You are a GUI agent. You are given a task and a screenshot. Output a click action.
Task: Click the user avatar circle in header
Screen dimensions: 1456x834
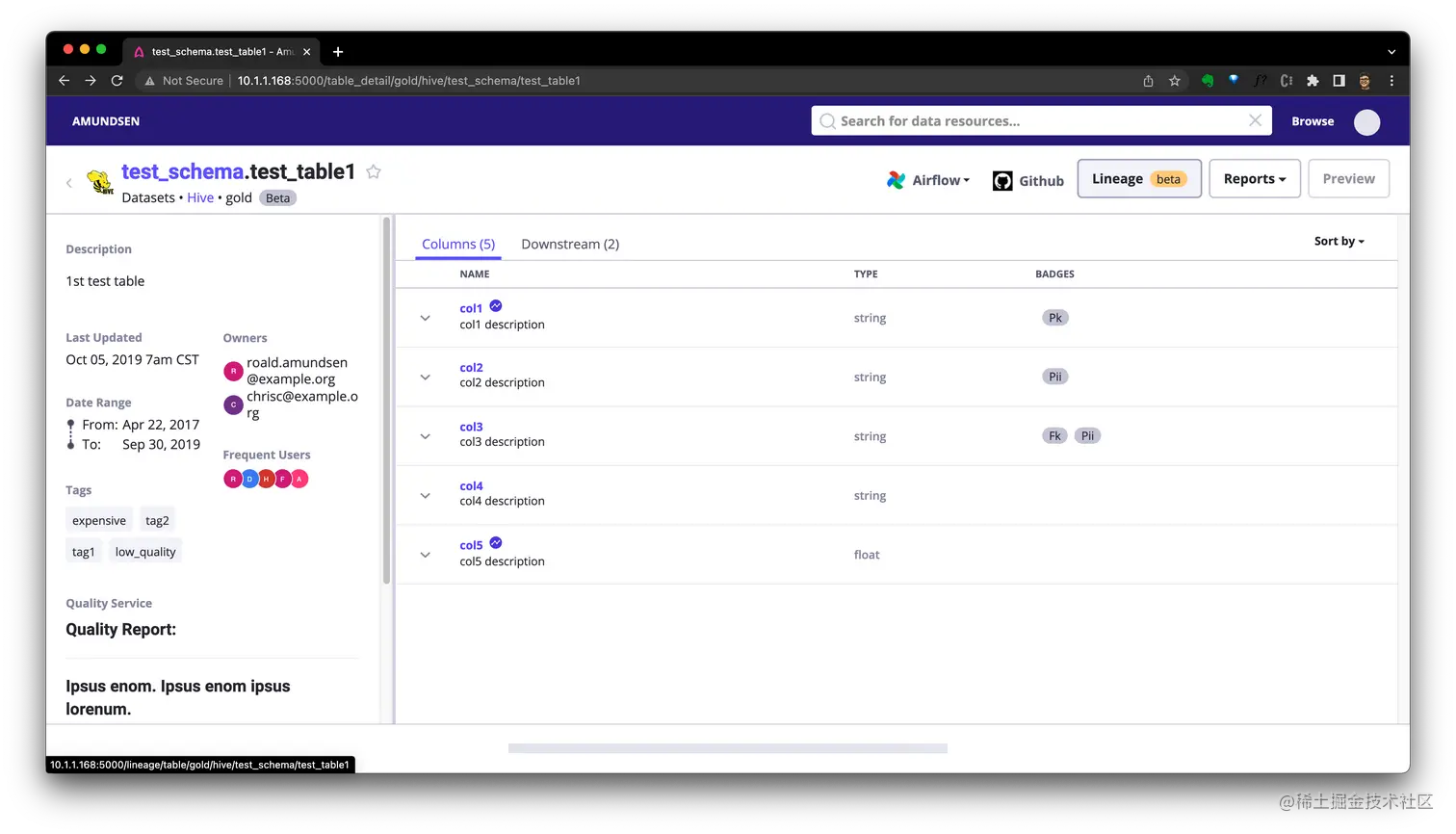point(1366,121)
